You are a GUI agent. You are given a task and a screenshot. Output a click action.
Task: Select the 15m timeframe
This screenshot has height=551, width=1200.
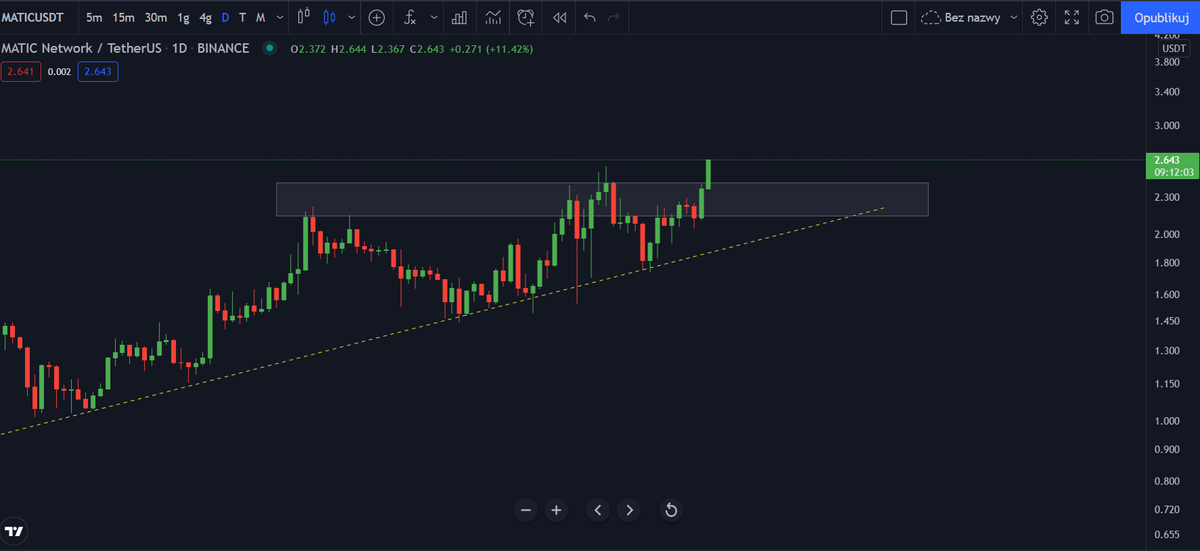[124, 17]
